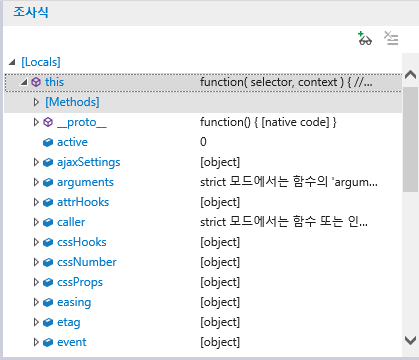This screenshot has height=360, width=419.
Task: Click the Add watch glasses icon
Action: pos(365,38)
